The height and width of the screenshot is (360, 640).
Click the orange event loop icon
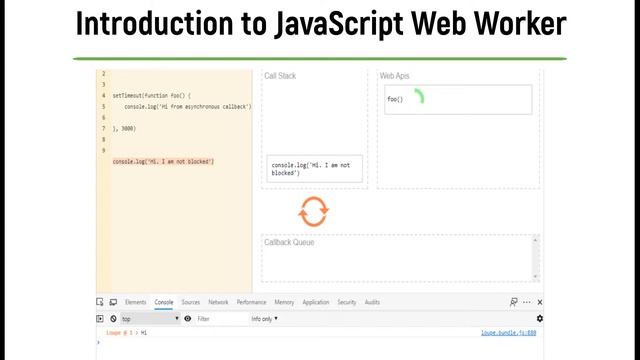click(313, 211)
